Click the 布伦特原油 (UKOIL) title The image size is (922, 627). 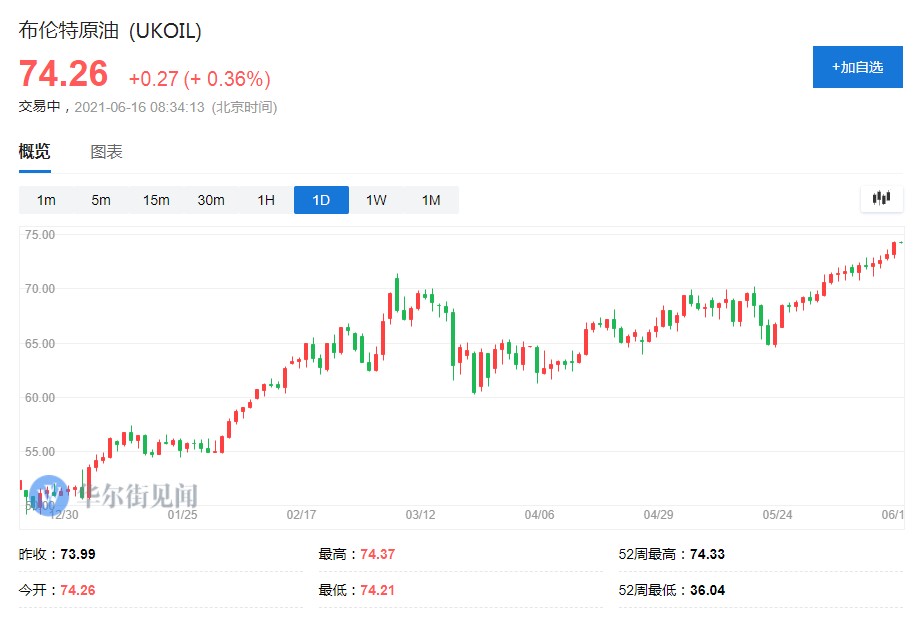[x=110, y=31]
